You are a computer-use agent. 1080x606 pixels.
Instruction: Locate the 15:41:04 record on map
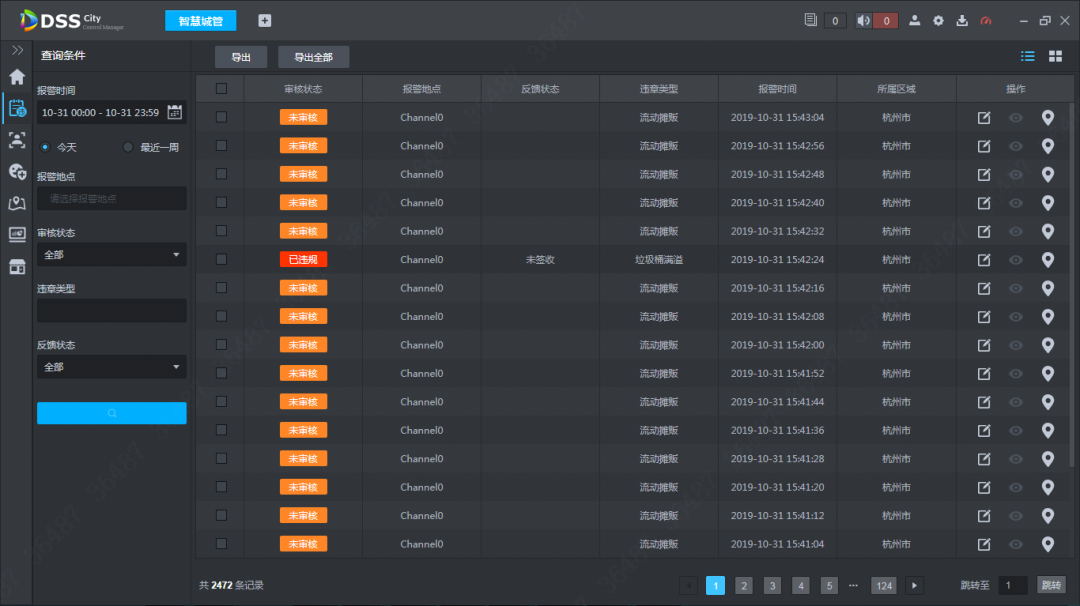(1048, 544)
